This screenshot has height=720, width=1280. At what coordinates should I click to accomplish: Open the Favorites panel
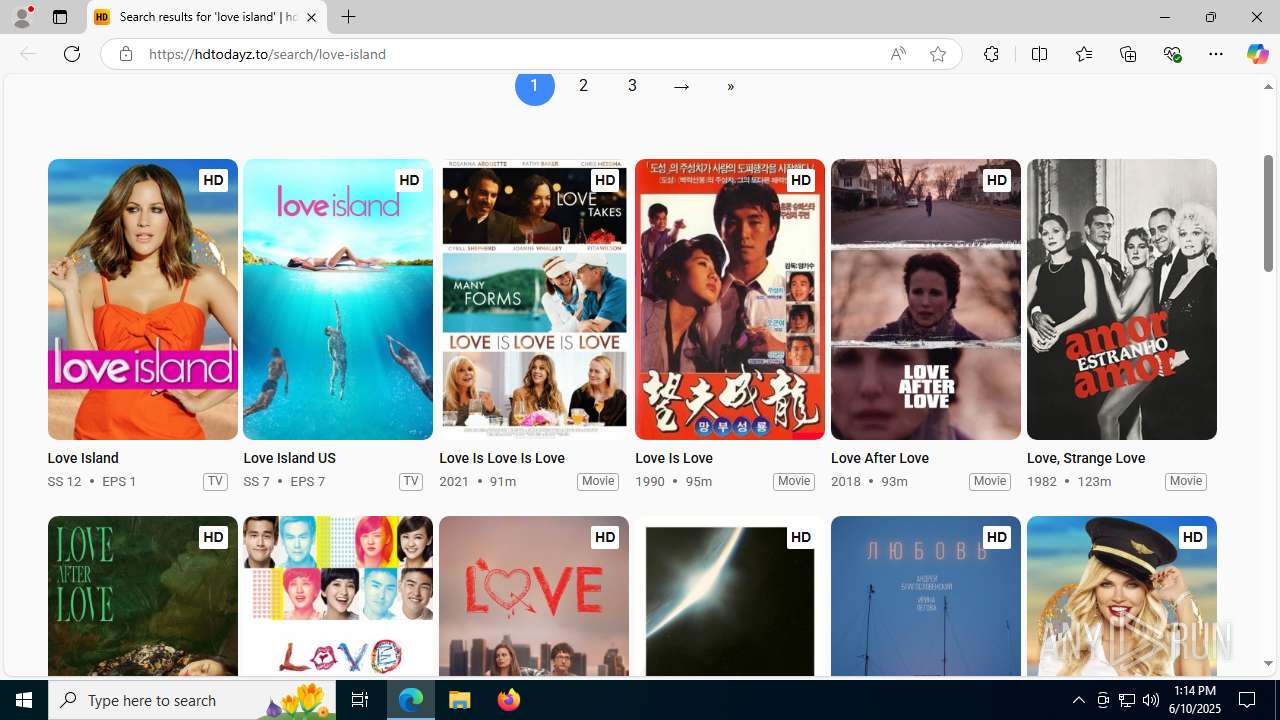(x=1083, y=54)
